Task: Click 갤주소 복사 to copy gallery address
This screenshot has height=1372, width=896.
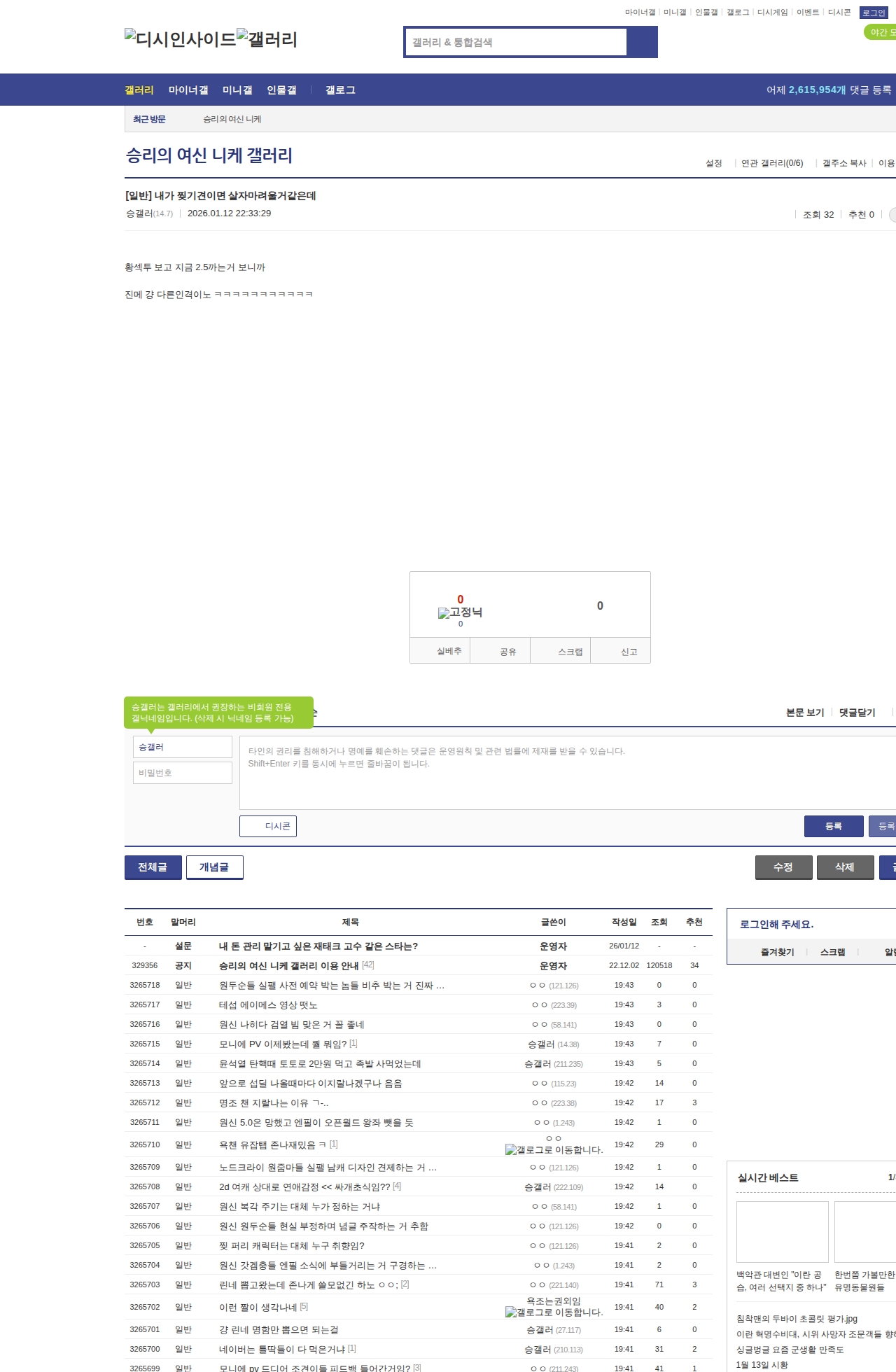Action: [844, 163]
